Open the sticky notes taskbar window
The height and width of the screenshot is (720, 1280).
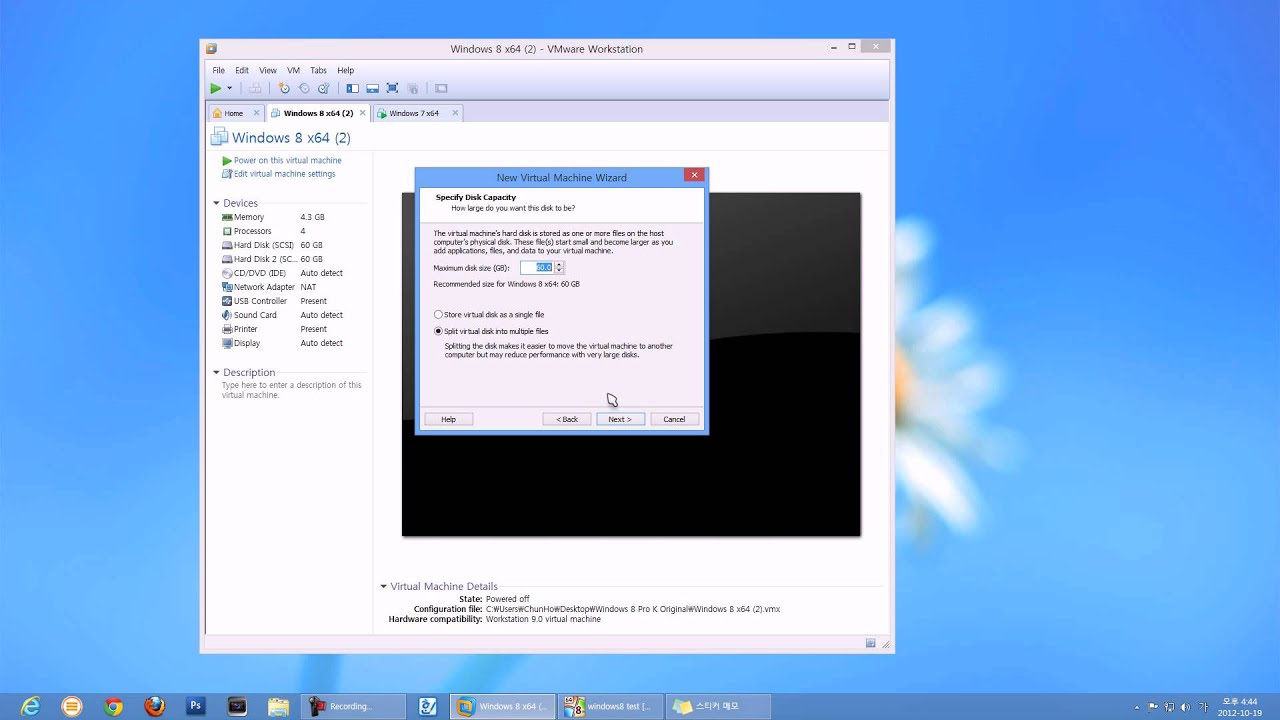pos(719,706)
